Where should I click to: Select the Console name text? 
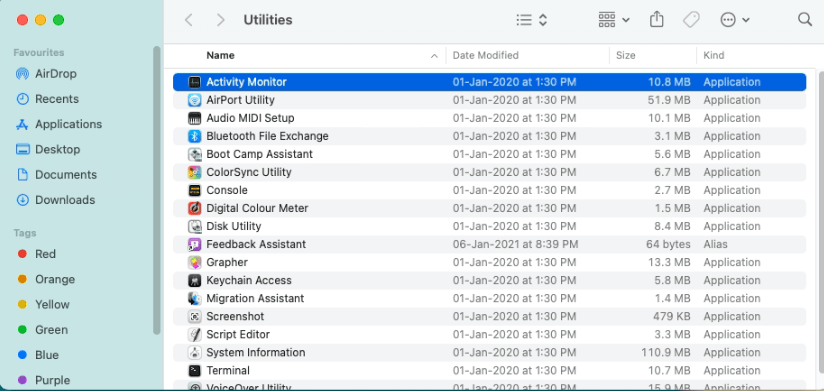tap(226, 190)
